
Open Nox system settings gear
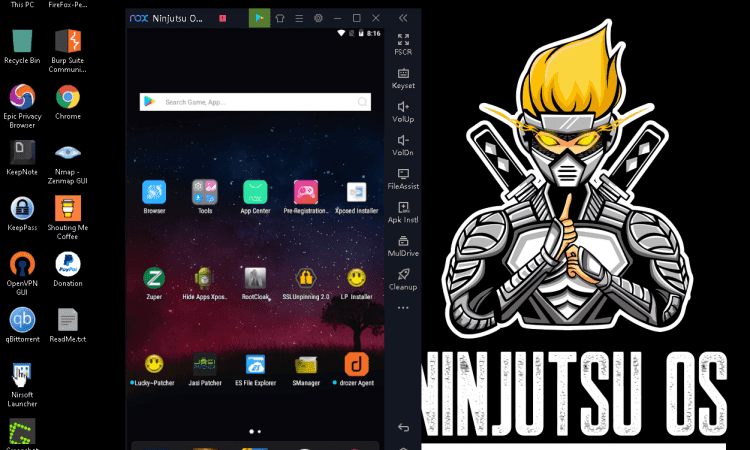(318, 18)
